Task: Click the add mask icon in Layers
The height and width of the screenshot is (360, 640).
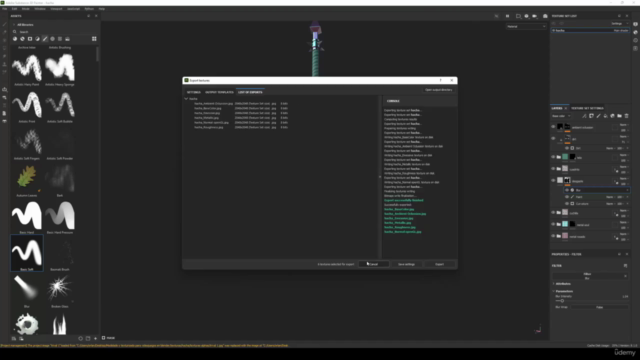Action: coord(591,116)
